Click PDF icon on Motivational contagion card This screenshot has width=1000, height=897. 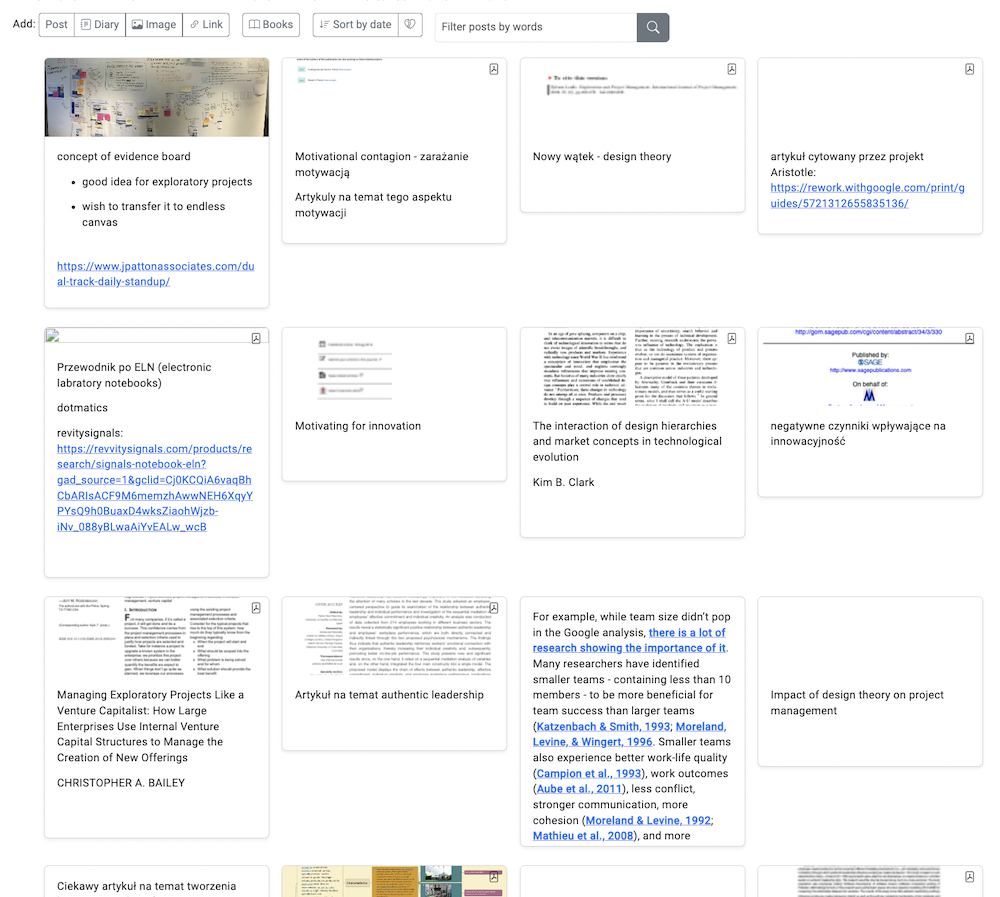494,69
